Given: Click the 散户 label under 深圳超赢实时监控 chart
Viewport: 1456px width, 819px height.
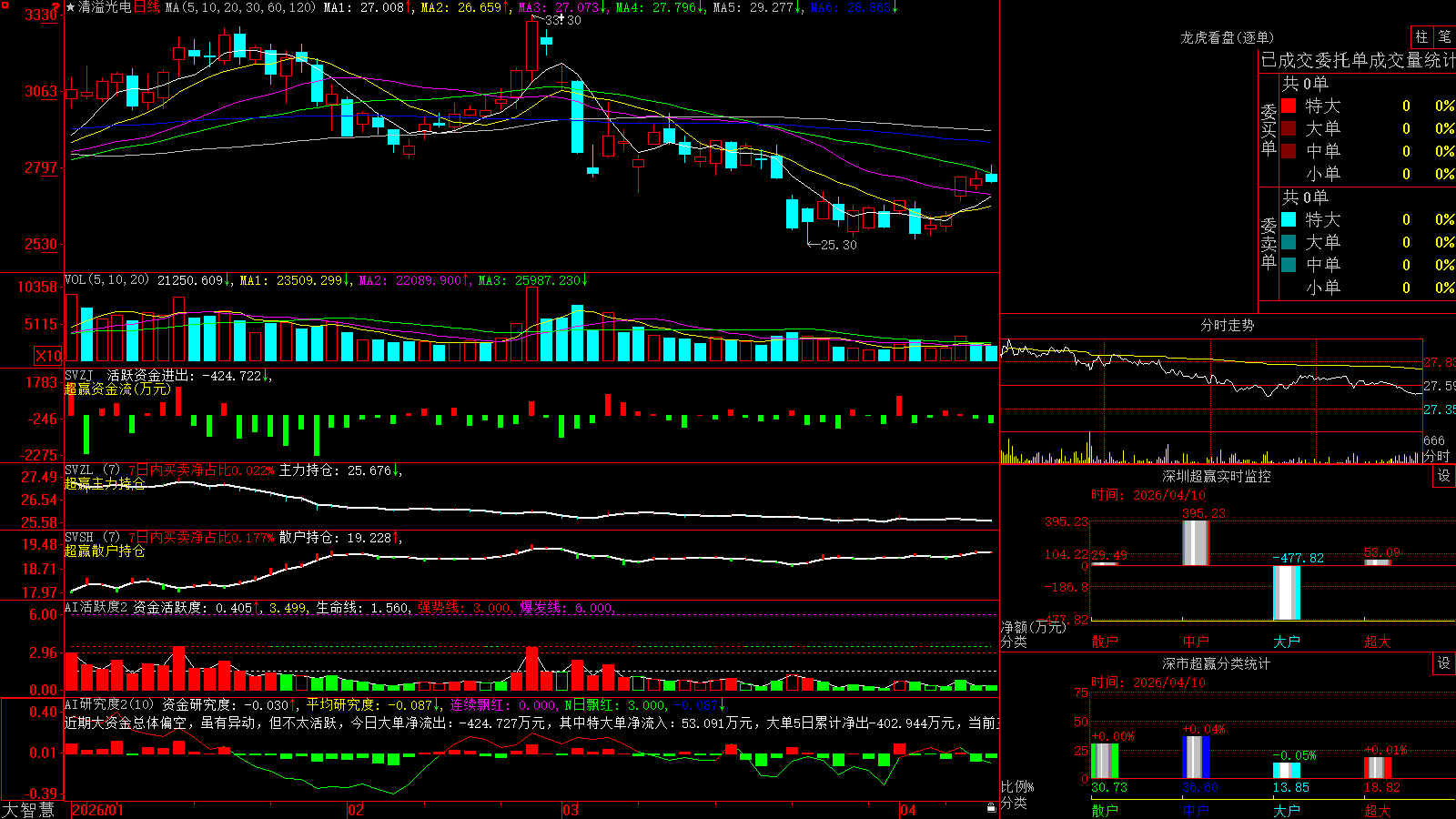Looking at the screenshot, I should pyautogui.click(x=1105, y=642).
